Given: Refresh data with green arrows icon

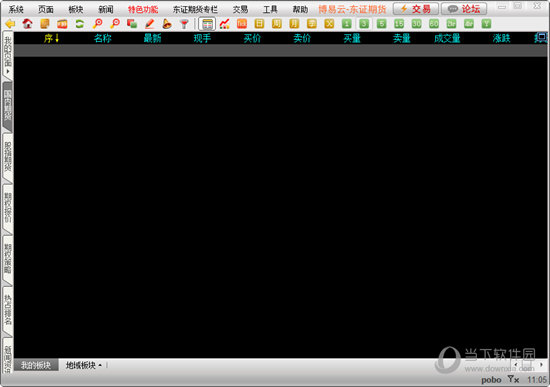Looking at the screenshot, I should click(80, 24).
